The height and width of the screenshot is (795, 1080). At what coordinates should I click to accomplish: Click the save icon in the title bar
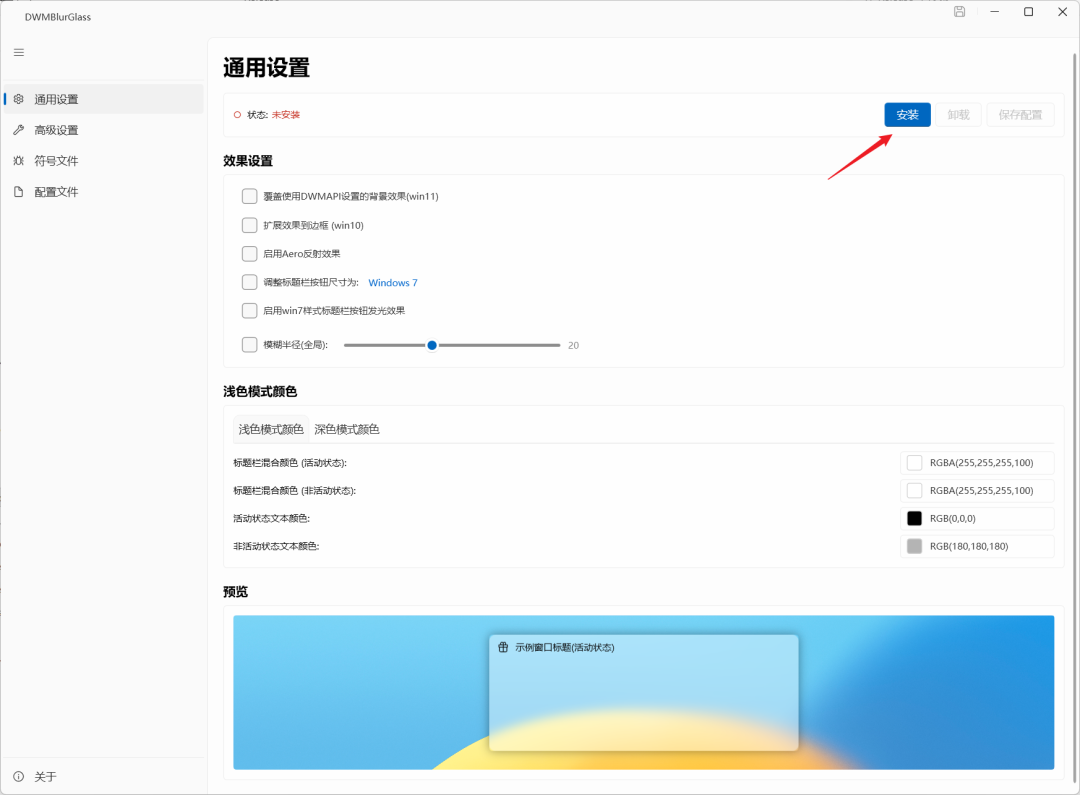point(959,11)
